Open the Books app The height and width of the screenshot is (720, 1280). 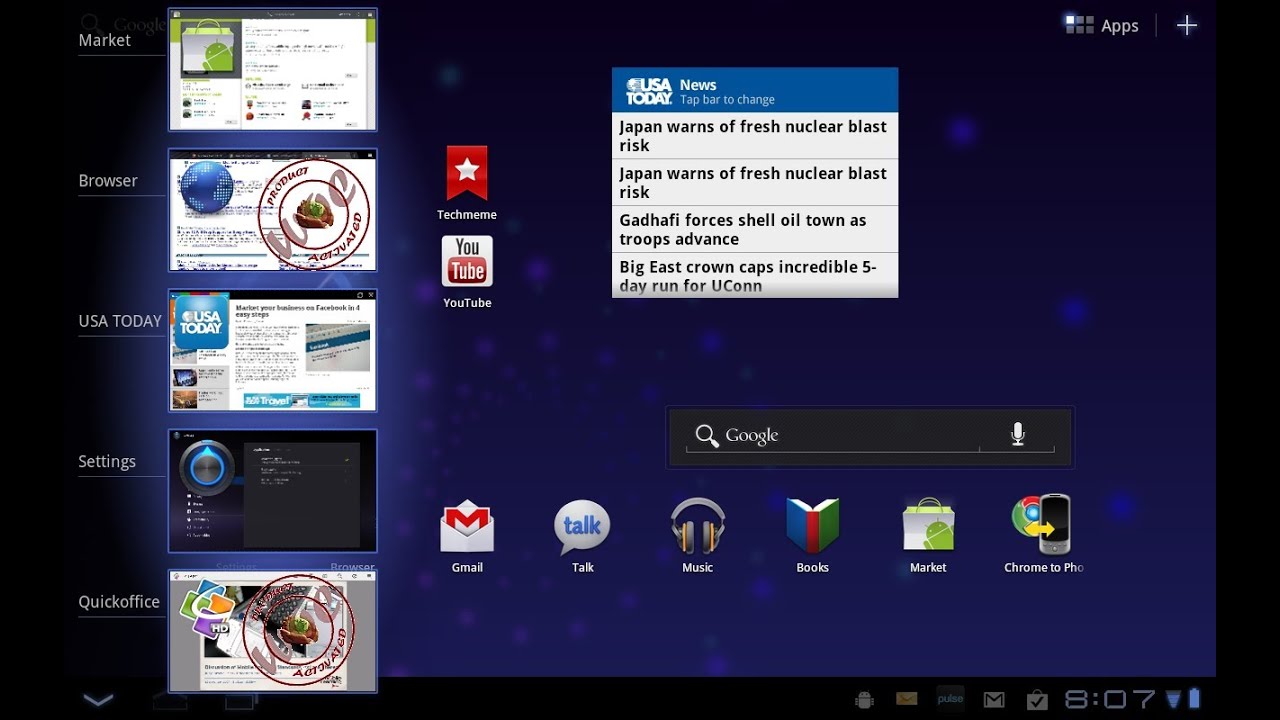[x=812, y=527]
